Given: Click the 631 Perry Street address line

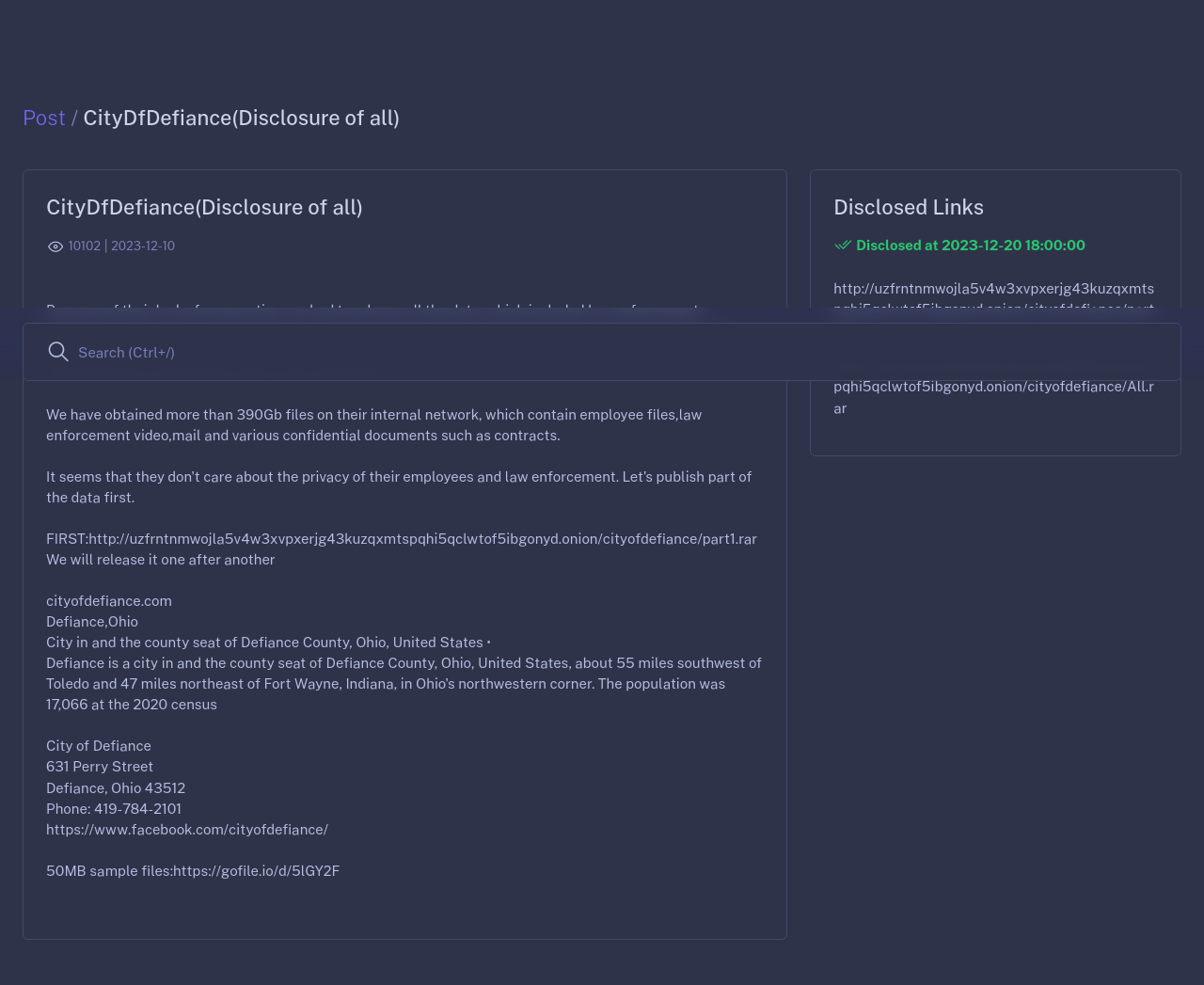Looking at the screenshot, I should [x=100, y=767].
